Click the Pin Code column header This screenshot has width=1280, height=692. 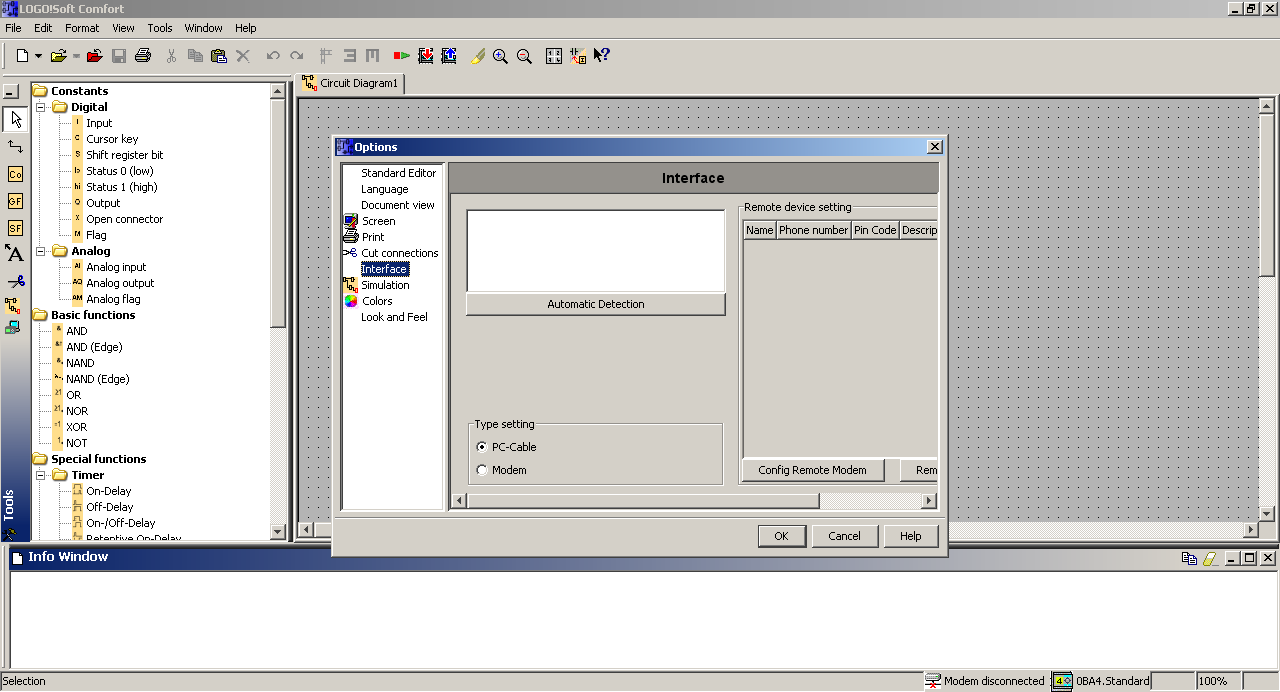click(x=875, y=230)
